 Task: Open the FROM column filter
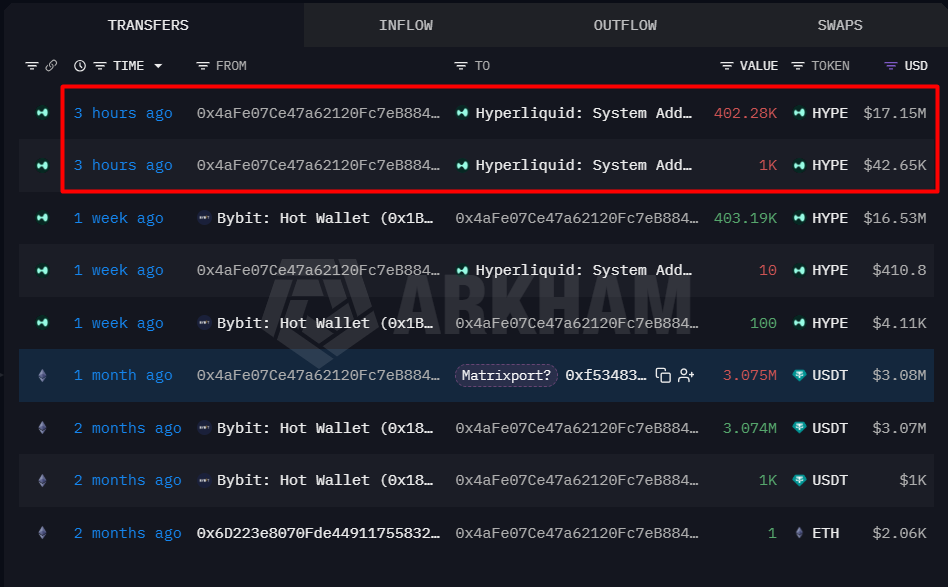tap(203, 65)
